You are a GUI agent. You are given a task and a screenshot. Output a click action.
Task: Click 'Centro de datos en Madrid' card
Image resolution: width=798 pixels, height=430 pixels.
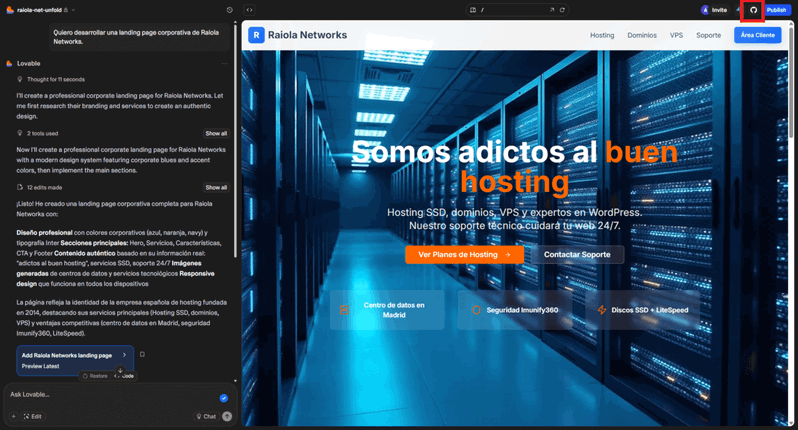[387, 310]
